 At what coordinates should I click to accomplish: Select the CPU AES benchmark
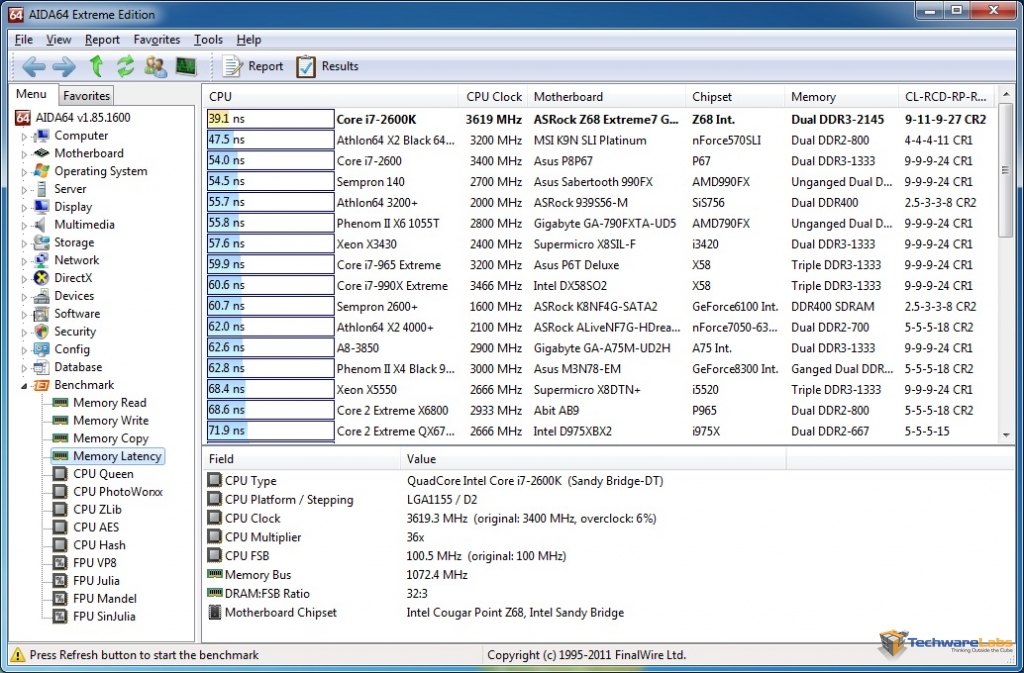click(96, 527)
